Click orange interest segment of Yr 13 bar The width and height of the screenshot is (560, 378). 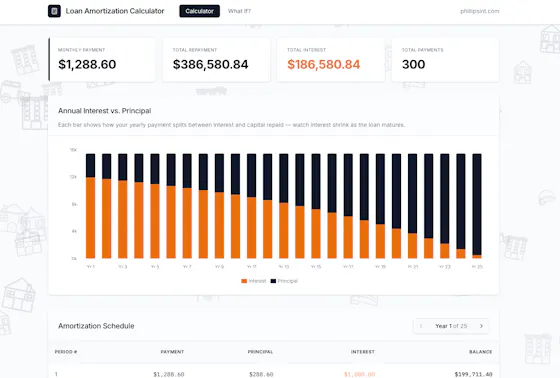click(284, 230)
